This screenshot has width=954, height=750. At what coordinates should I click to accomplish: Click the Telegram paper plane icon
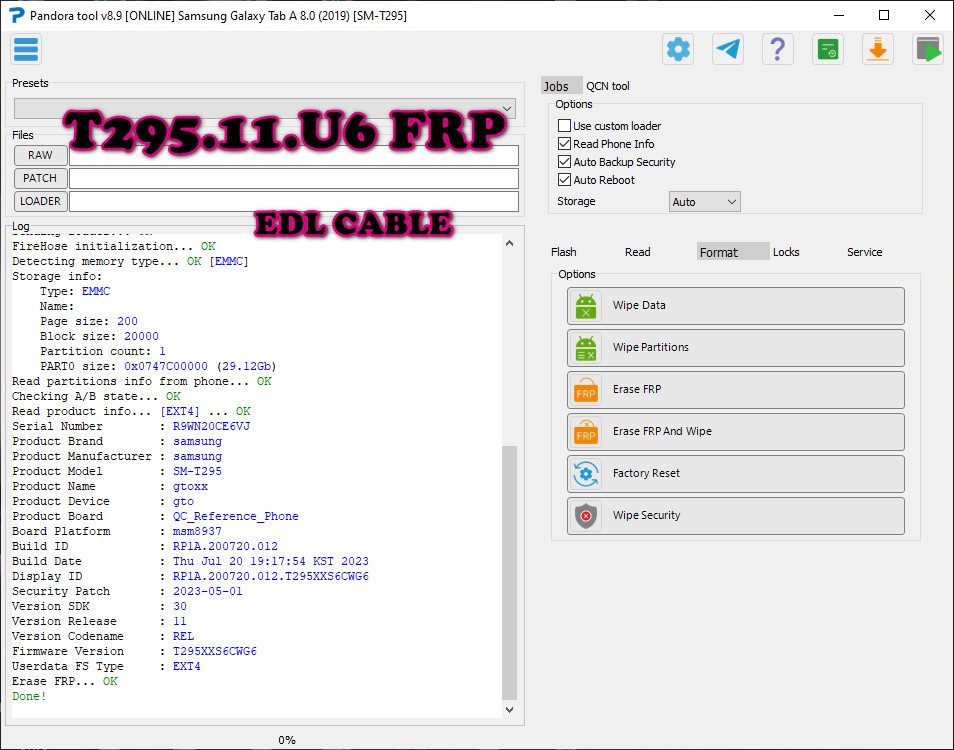coord(727,48)
